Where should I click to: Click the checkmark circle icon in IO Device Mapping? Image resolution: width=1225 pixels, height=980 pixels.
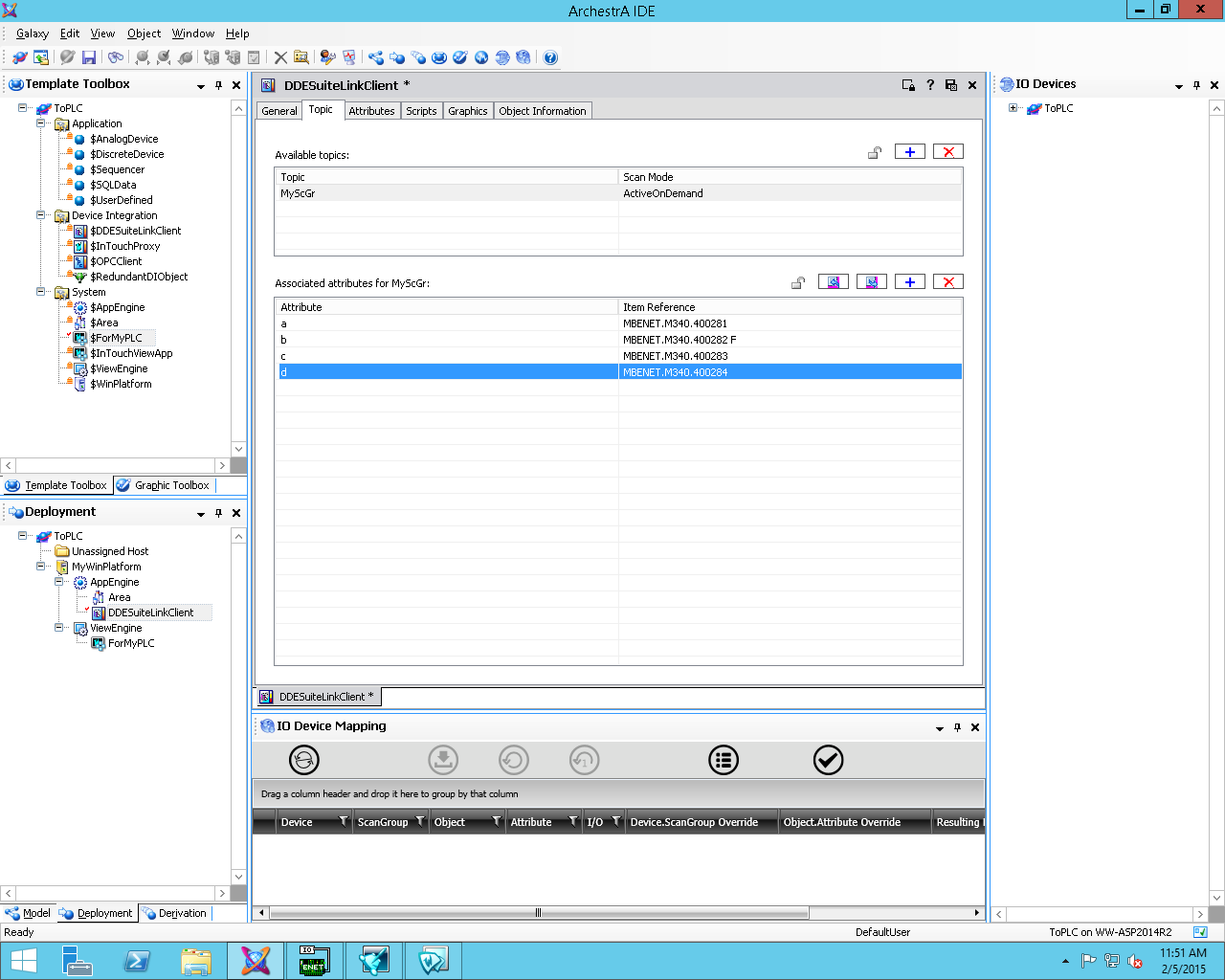coord(828,760)
